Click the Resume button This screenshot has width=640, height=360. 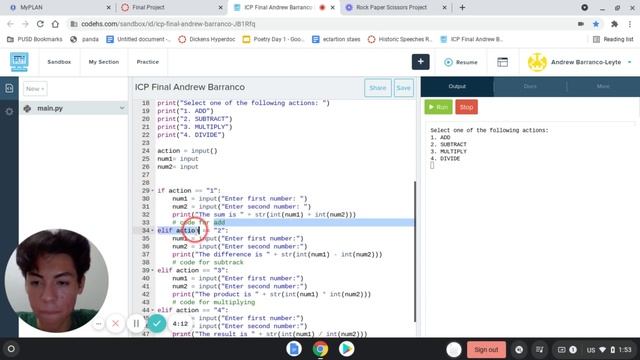pyautogui.click(x=461, y=62)
